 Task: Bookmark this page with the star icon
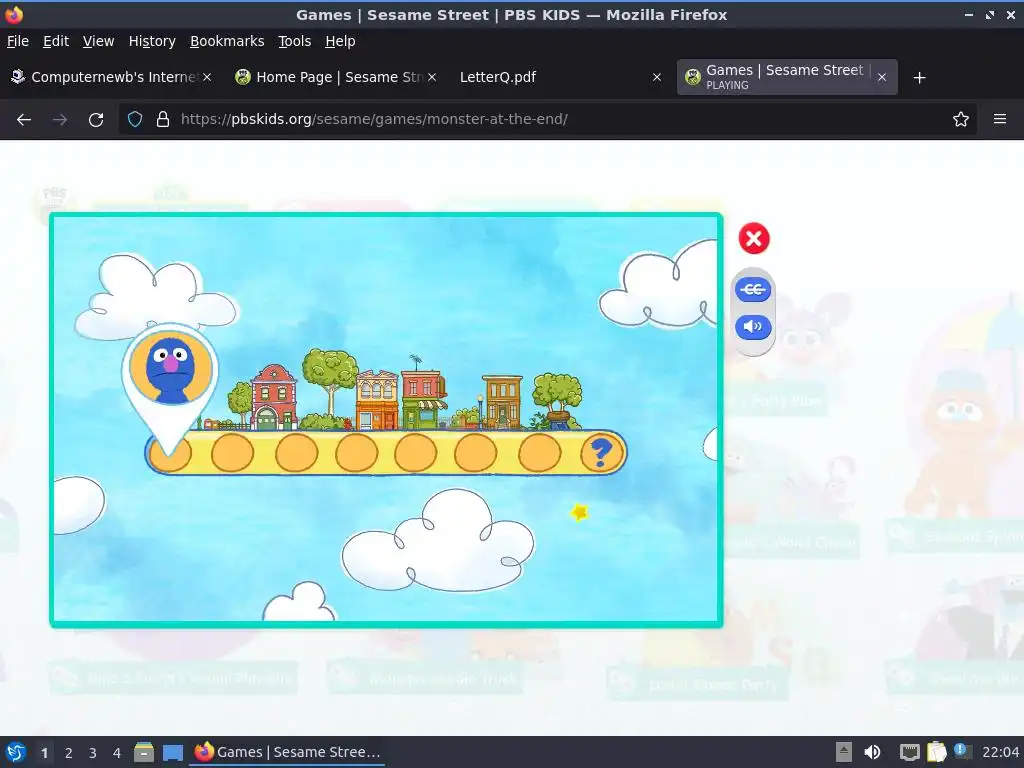[x=961, y=120]
